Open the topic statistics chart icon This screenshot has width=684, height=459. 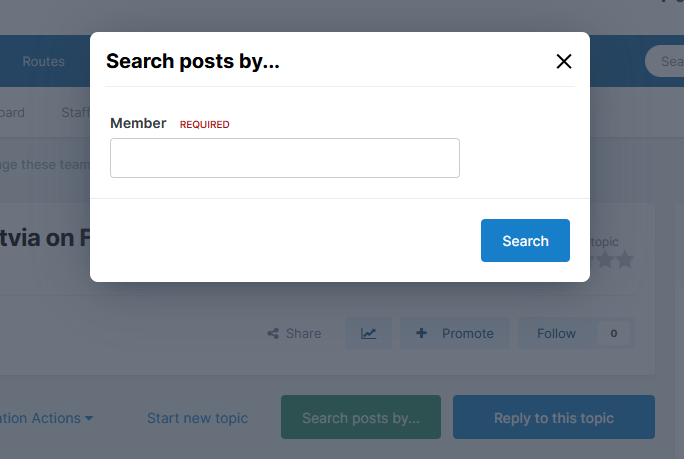369,333
